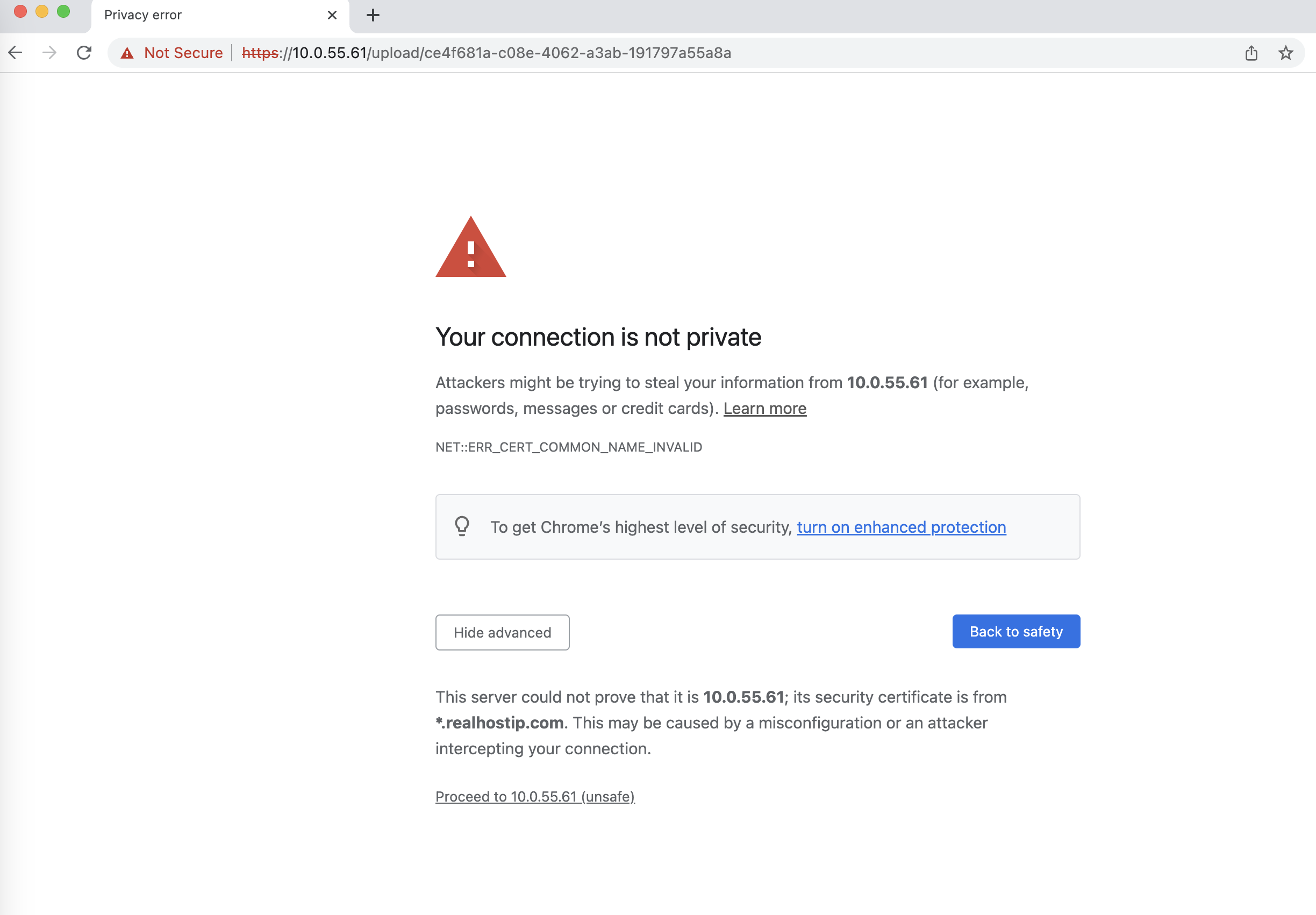The image size is (1316, 915).
Task: Click the red warning triangle illustration
Action: pos(470,249)
